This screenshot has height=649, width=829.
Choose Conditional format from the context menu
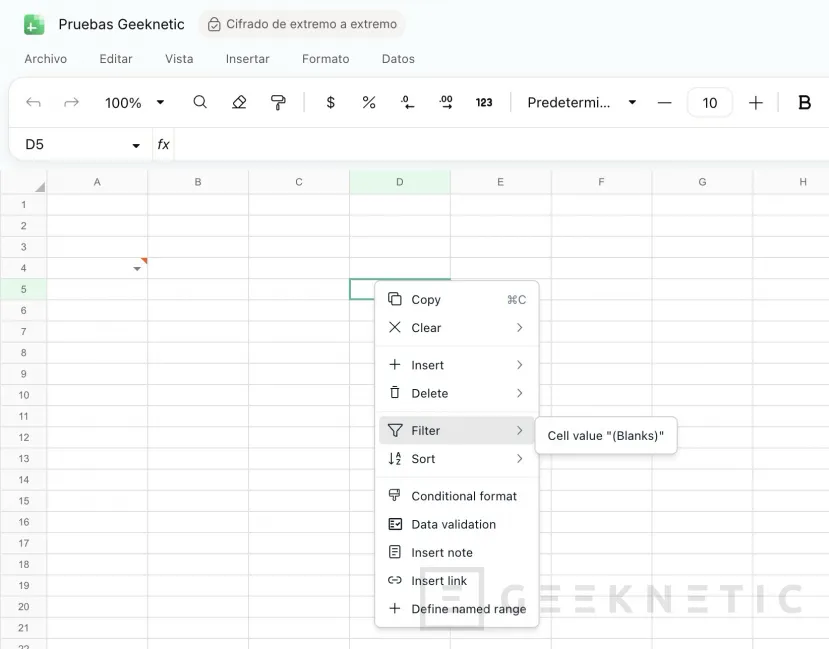463,495
